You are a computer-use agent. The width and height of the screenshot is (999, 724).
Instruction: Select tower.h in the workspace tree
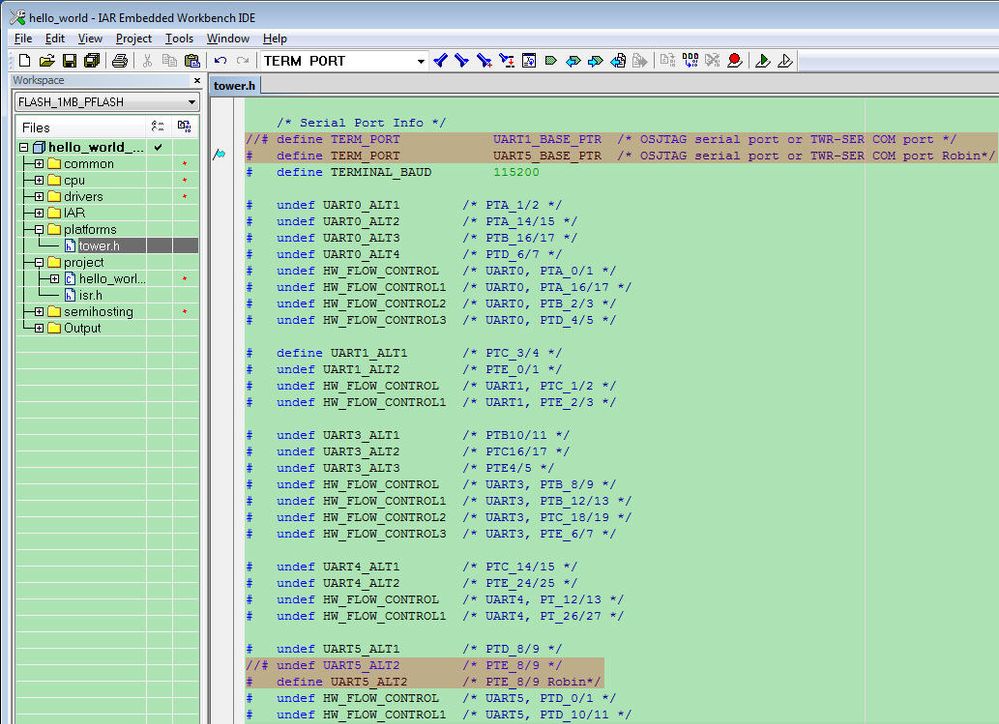99,245
